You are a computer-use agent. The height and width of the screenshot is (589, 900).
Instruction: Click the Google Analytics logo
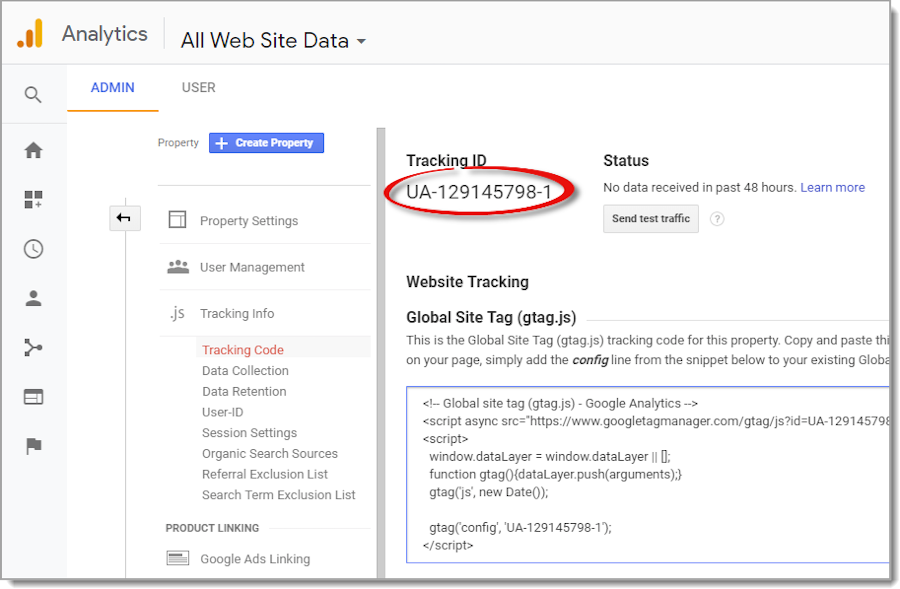(x=30, y=33)
